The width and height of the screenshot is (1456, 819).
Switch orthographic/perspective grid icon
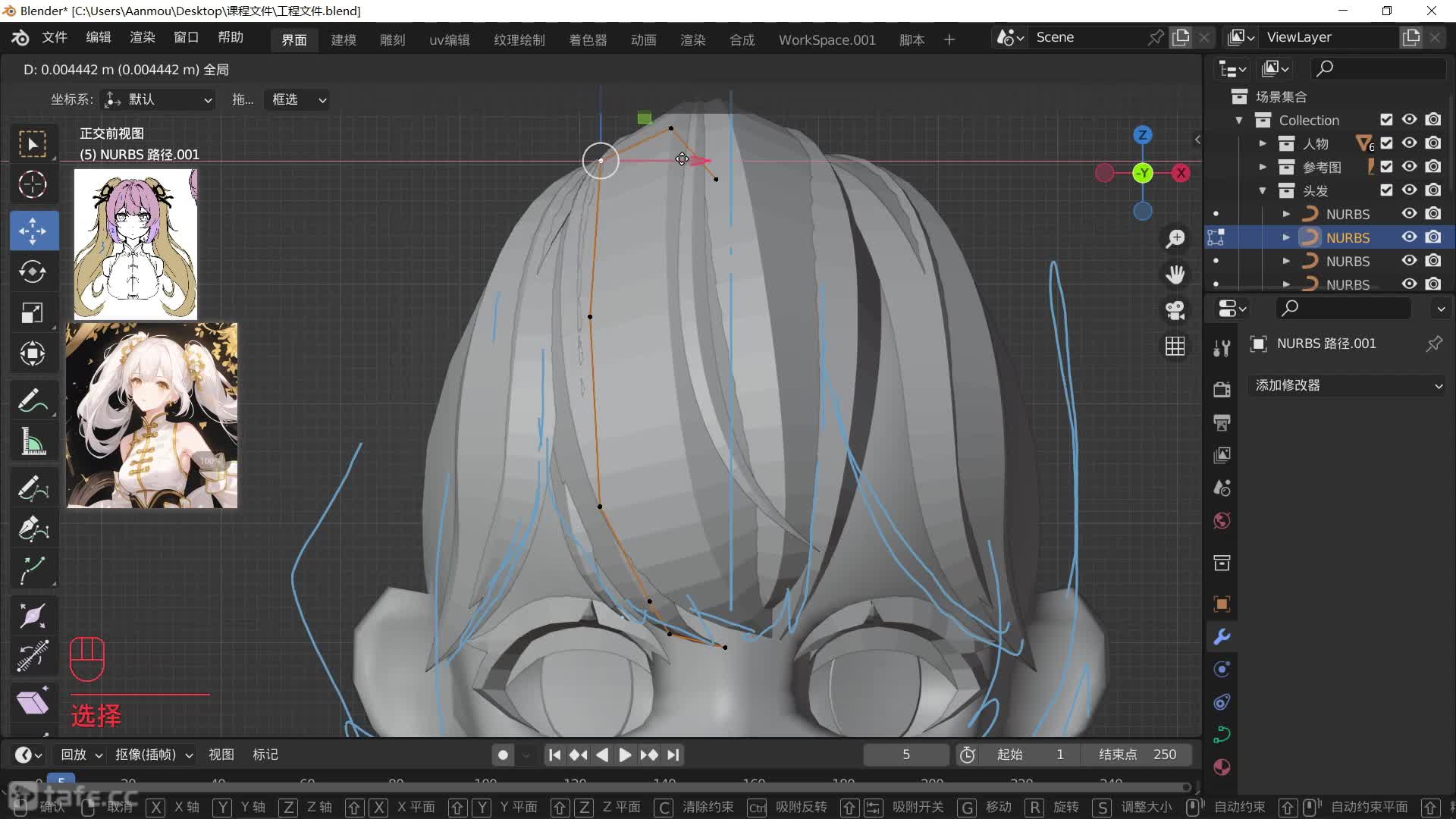[x=1175, y=346]
